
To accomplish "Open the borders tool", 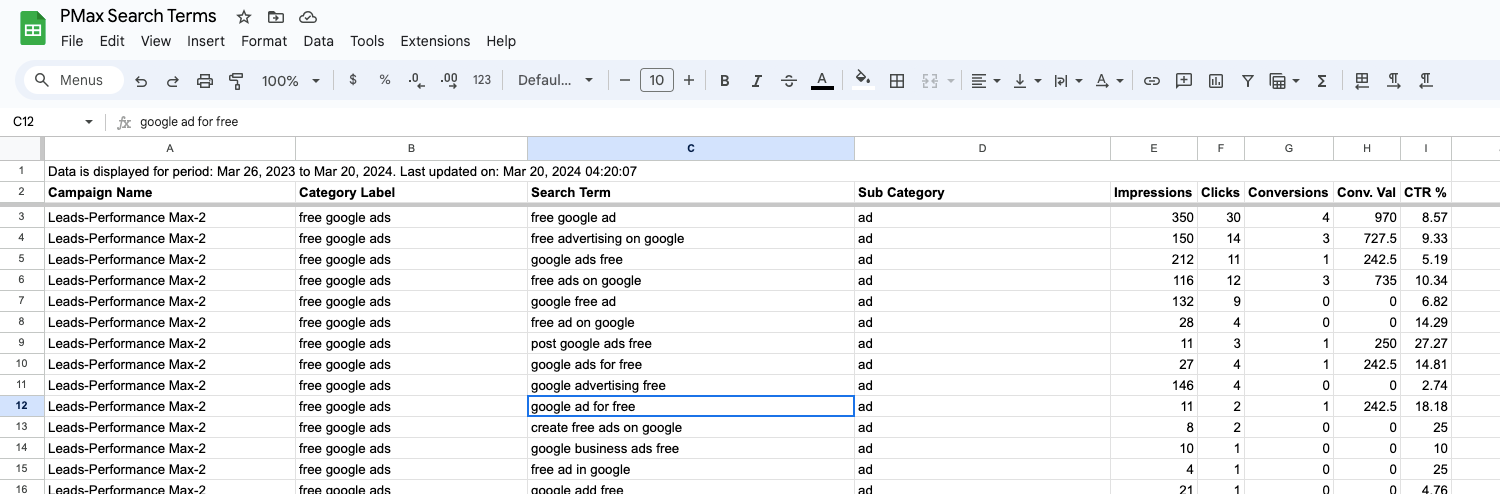I will tap(897, 81).
